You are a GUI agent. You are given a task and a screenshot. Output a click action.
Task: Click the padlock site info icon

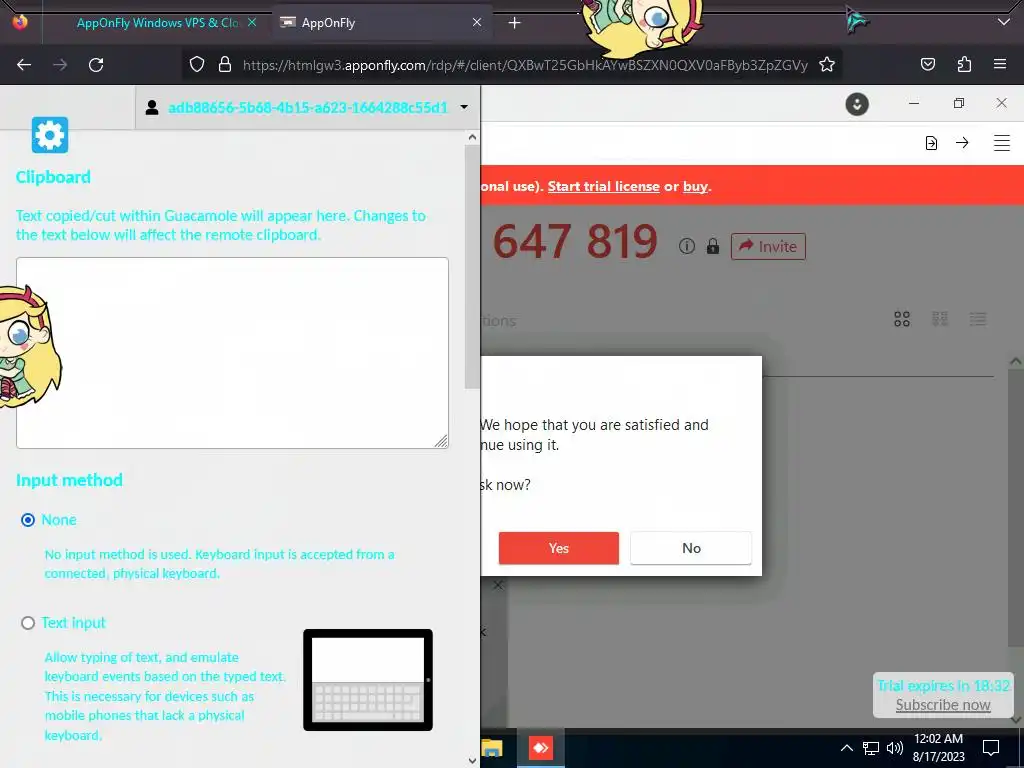click(x=225, y=65)
